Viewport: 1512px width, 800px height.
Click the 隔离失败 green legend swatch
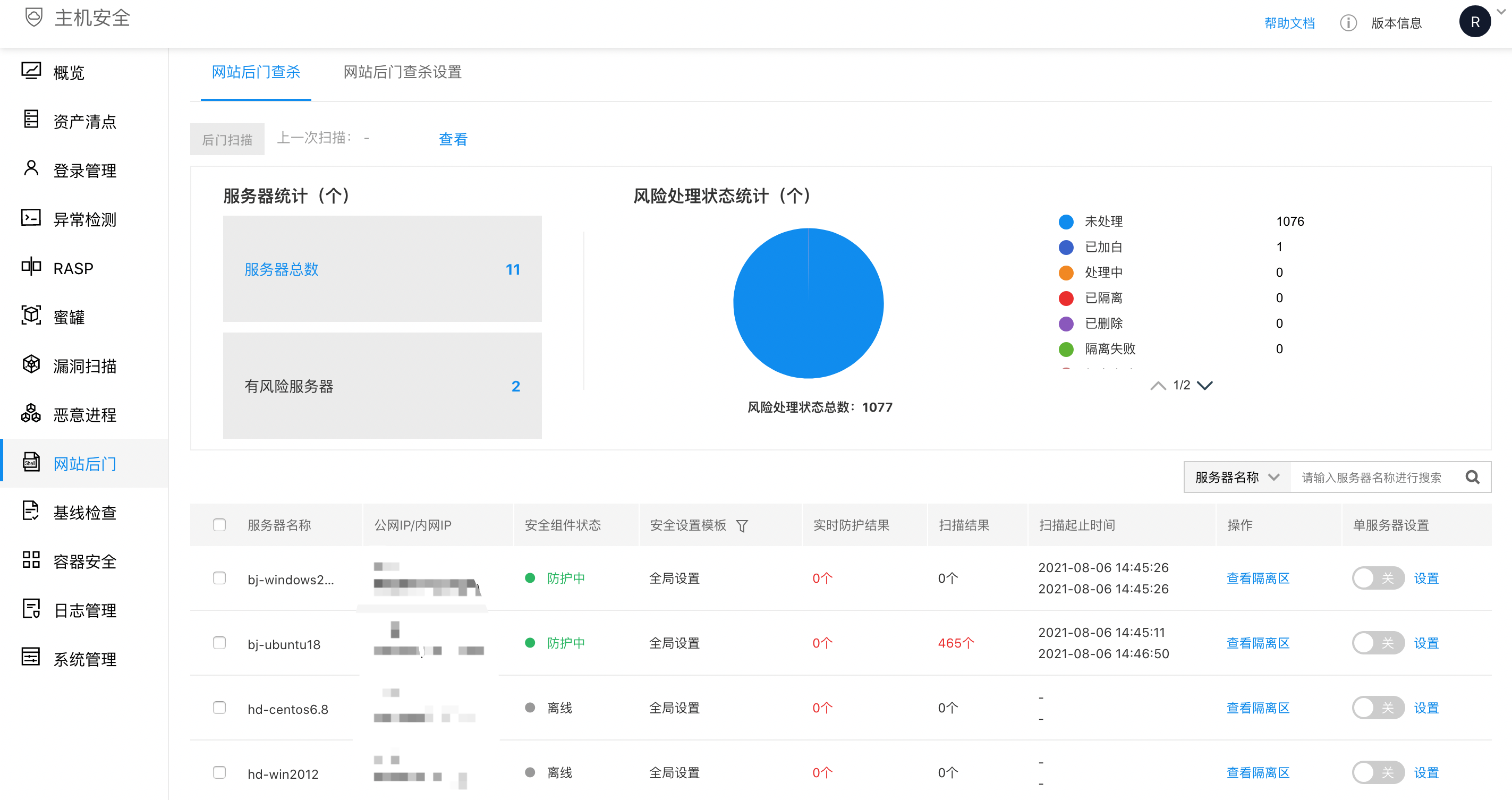coord(1066,349)
